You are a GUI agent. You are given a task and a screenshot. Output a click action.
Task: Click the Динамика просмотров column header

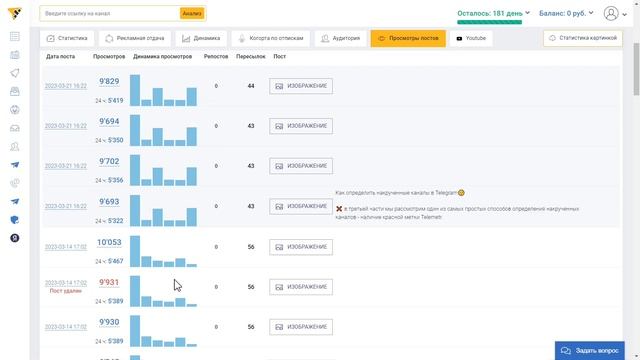tap(162, 57)
